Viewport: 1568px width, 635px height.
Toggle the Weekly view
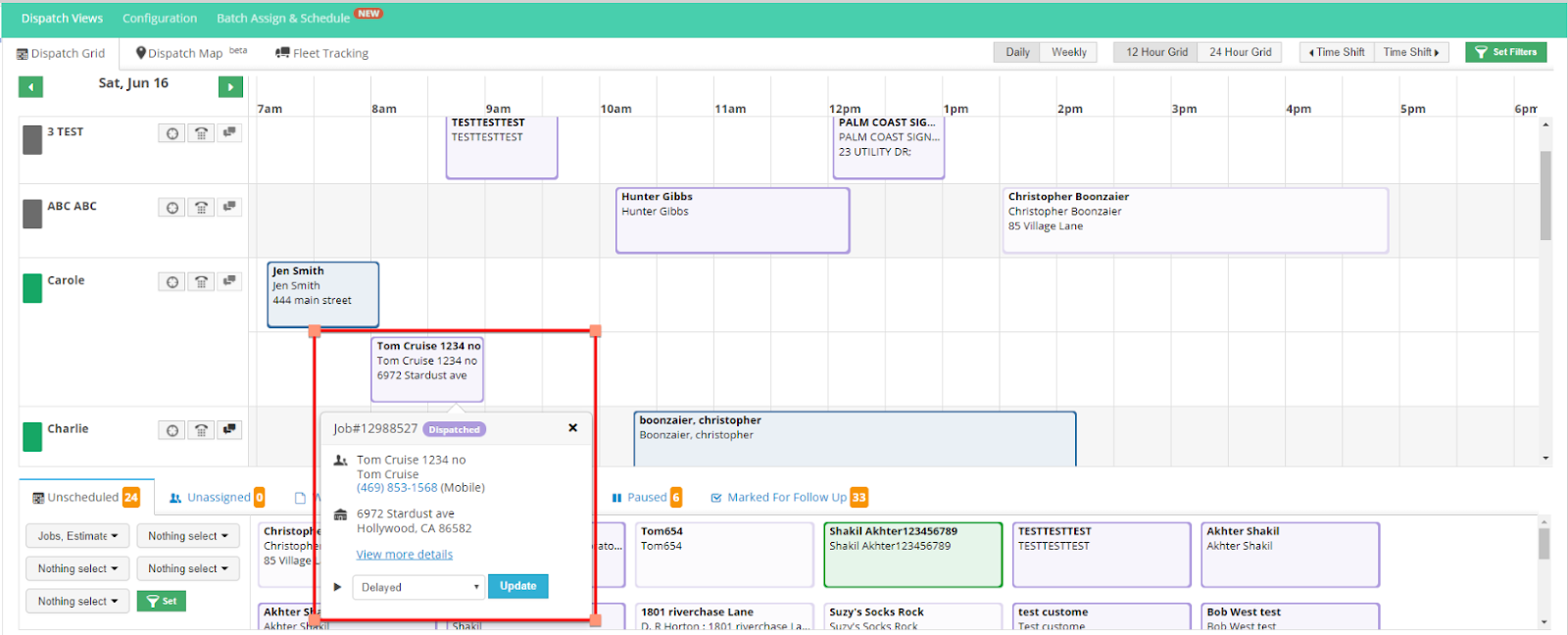coord(1068,52)
